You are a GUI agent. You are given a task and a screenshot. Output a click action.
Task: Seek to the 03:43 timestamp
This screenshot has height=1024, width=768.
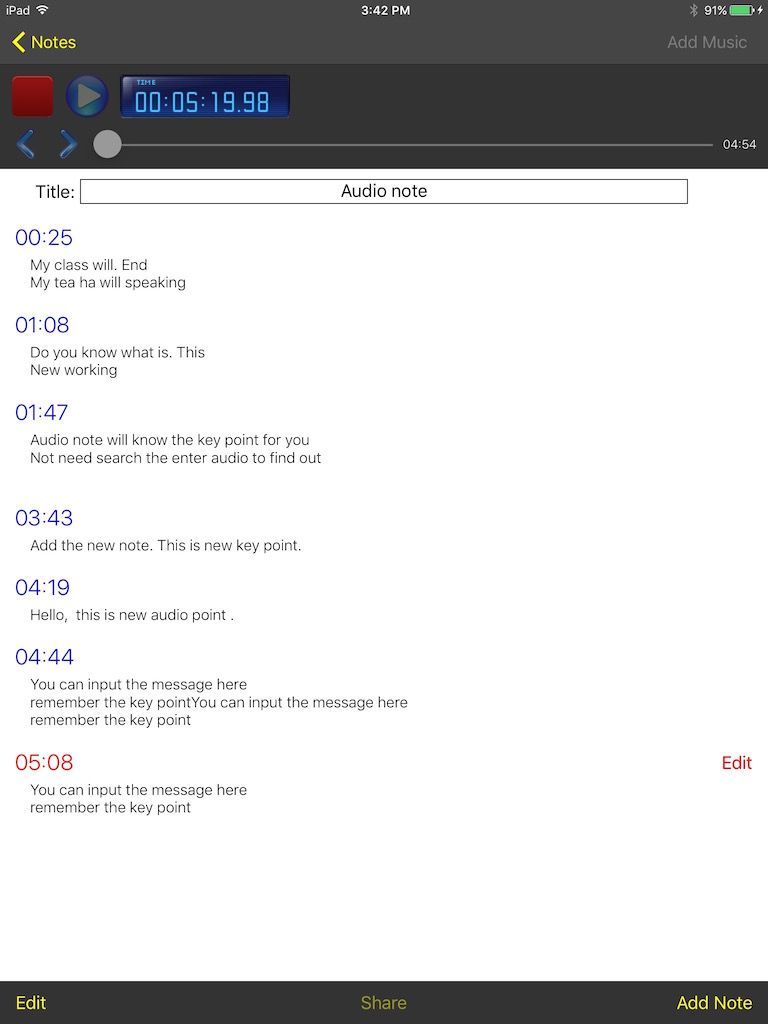[x=44, y=518]
